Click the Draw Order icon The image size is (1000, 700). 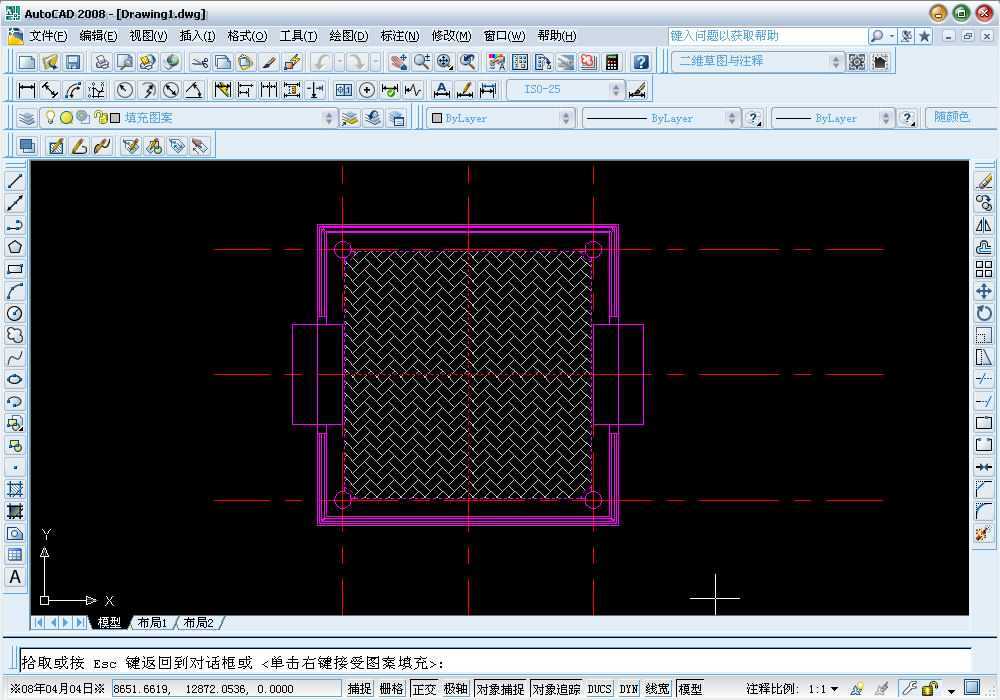pos(27,146)
